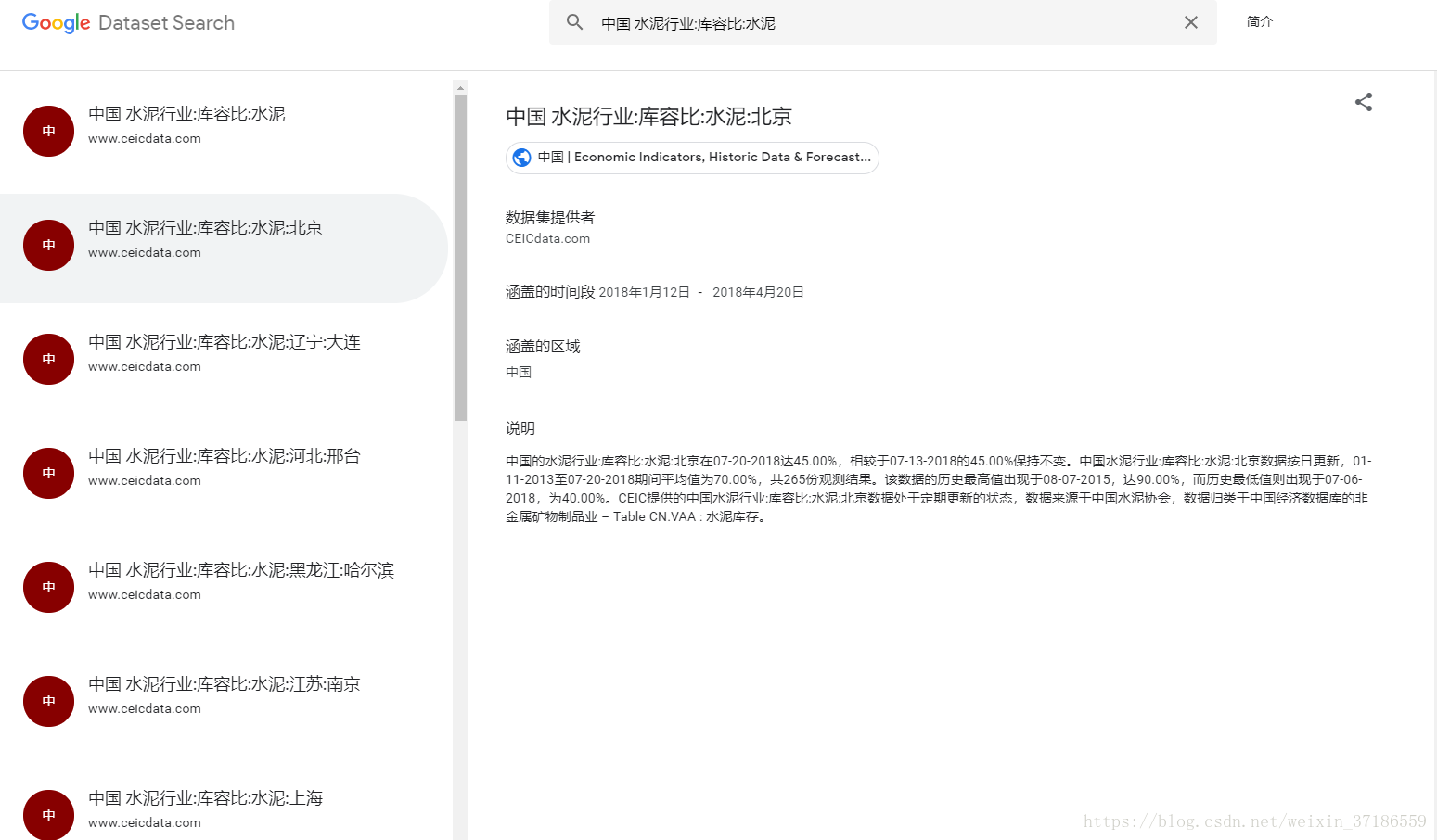Viewport: 1437px width, 840px height.
Task: Click www.ceicdata.com under the 北京 result
Action: coord(145,252)
